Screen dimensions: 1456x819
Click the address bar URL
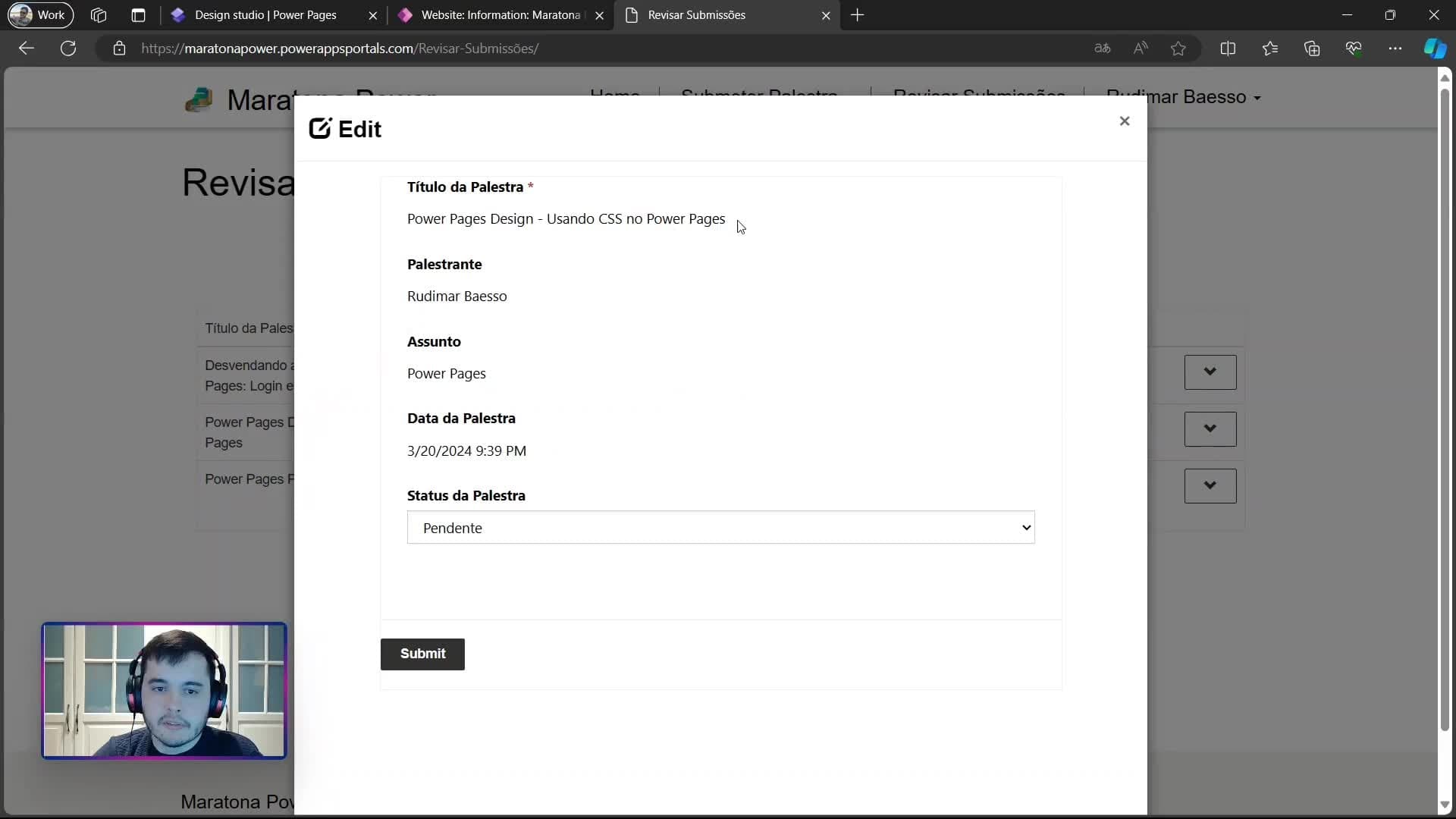coord(340,49)
